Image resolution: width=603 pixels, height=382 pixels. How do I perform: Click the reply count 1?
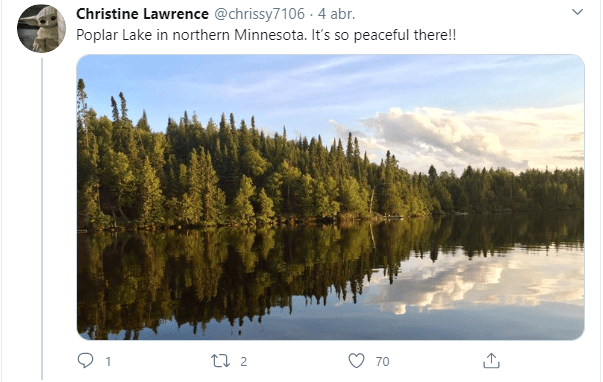108,362
